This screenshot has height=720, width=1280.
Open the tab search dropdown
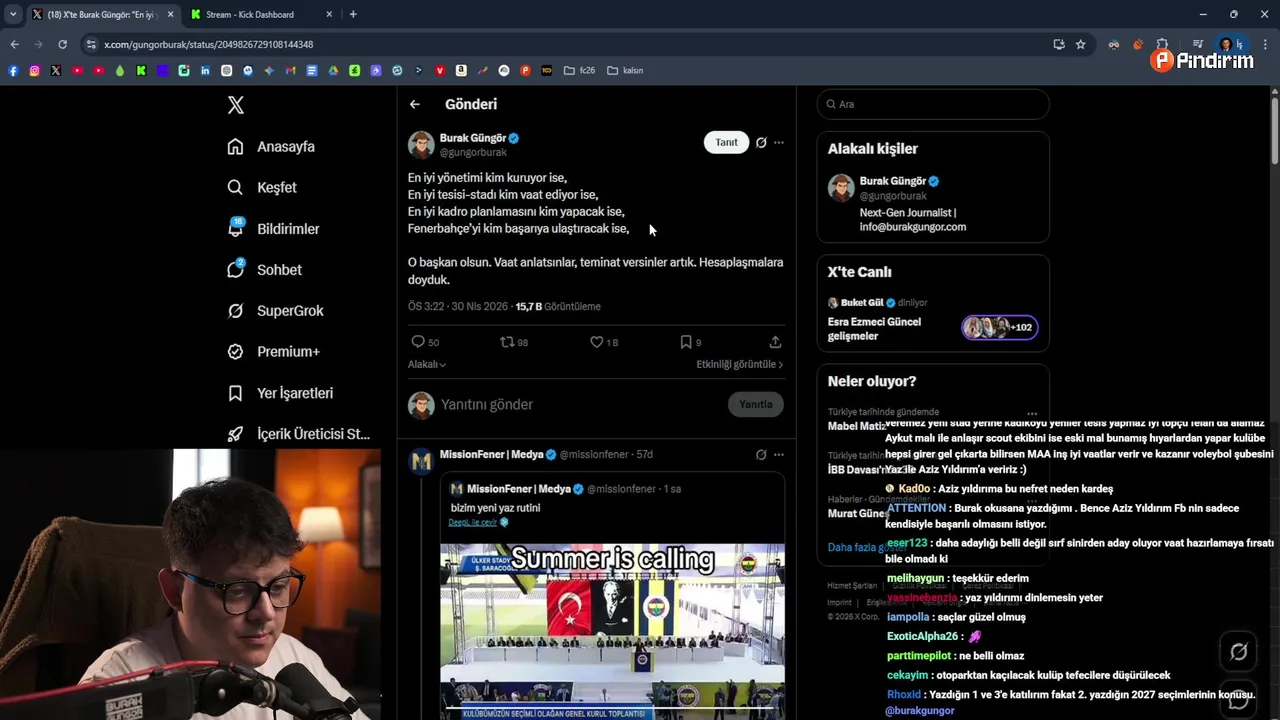click(12, 14)
